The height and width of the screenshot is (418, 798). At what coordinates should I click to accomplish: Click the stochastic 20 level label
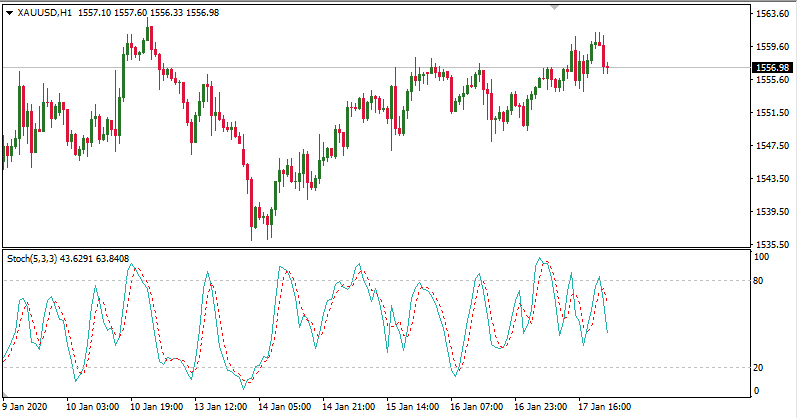(x=758, y=368)
